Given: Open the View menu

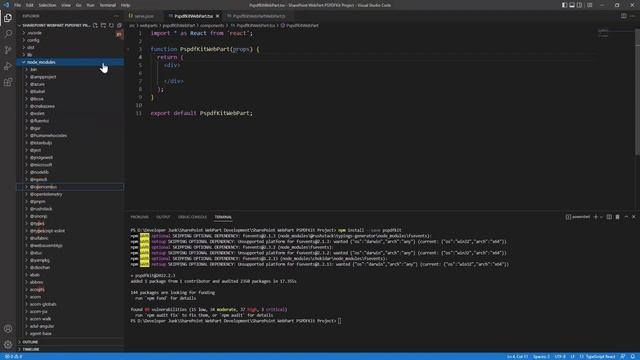Looking at the screenshot, I should pyautogui.click(x=66, y=5).
